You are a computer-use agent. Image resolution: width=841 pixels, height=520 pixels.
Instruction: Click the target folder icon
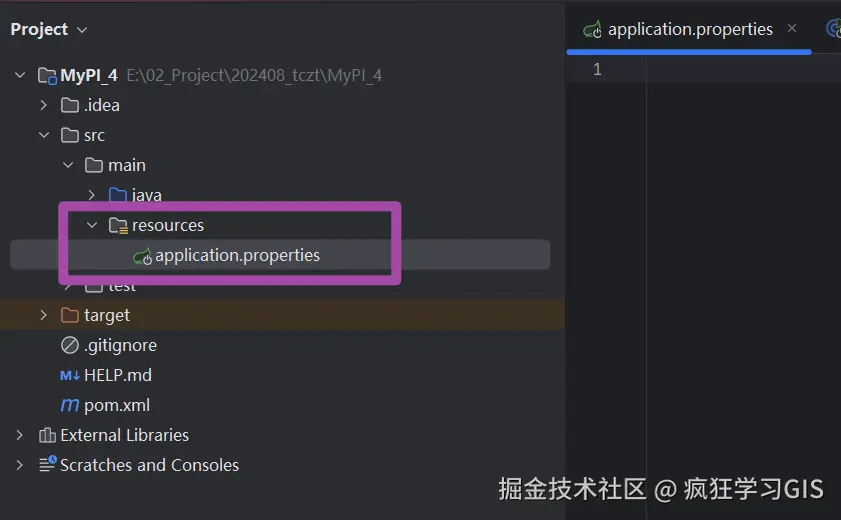70,315
